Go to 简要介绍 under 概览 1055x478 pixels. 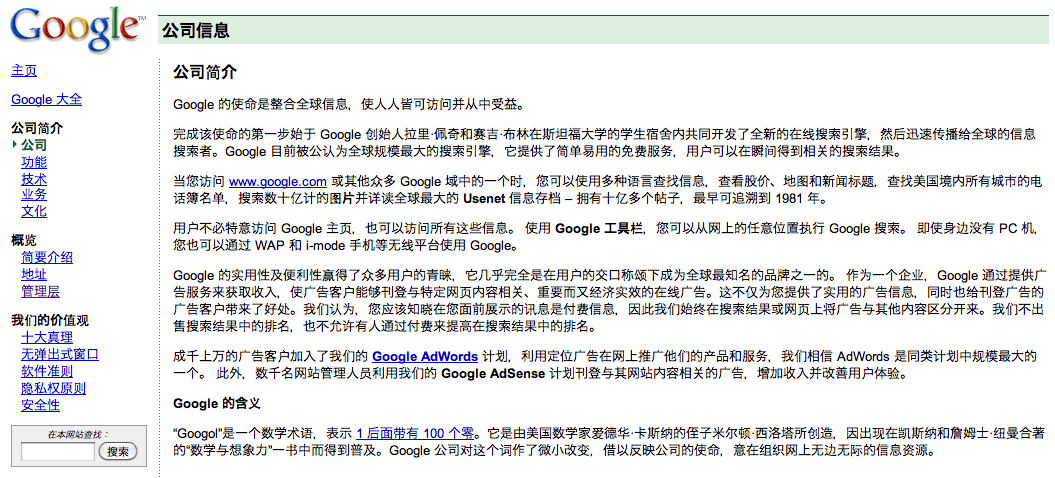pos(46,257)
